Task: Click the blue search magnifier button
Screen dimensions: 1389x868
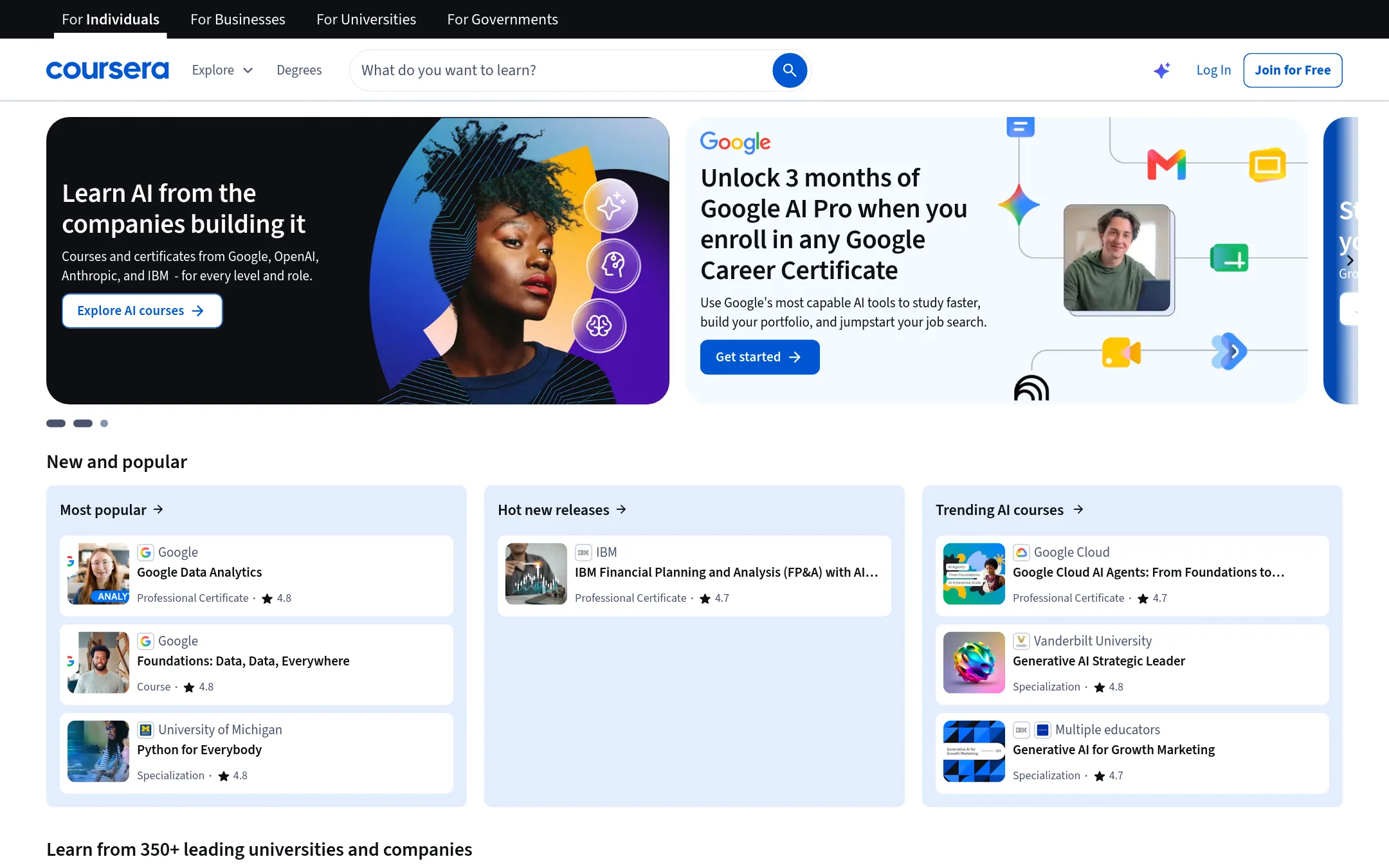Action: coord(789,70)
